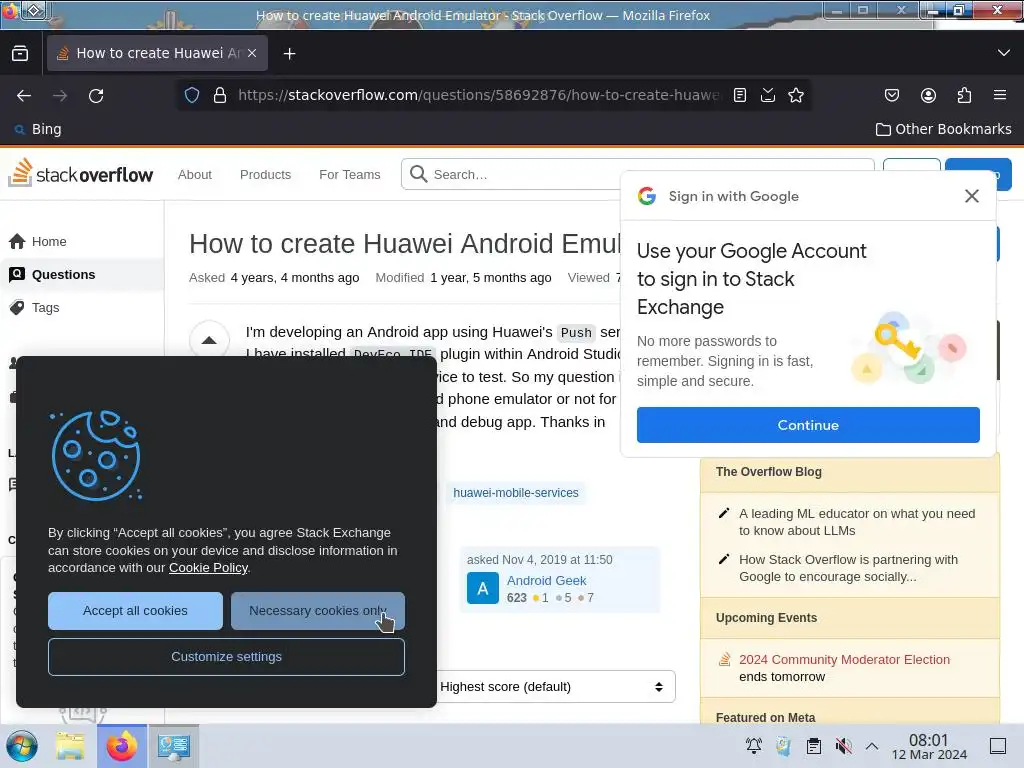
Task: Open the About menu item
Action: pyautogui.click(x=195, y=174)
